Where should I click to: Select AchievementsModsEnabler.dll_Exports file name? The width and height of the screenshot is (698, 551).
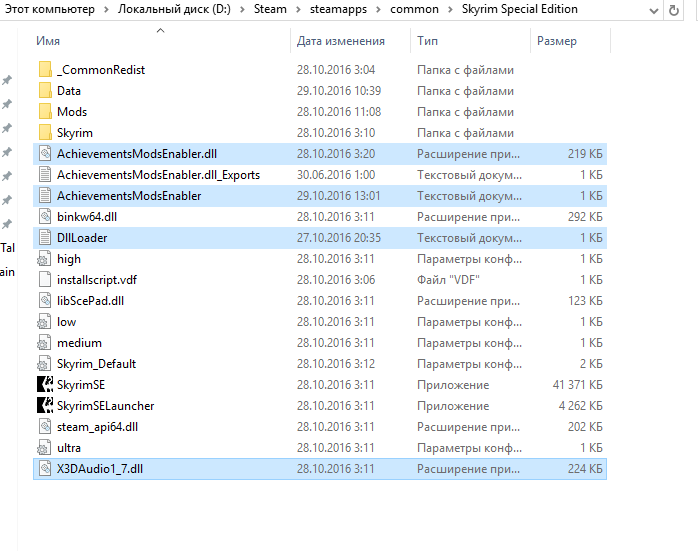[158, 175]
